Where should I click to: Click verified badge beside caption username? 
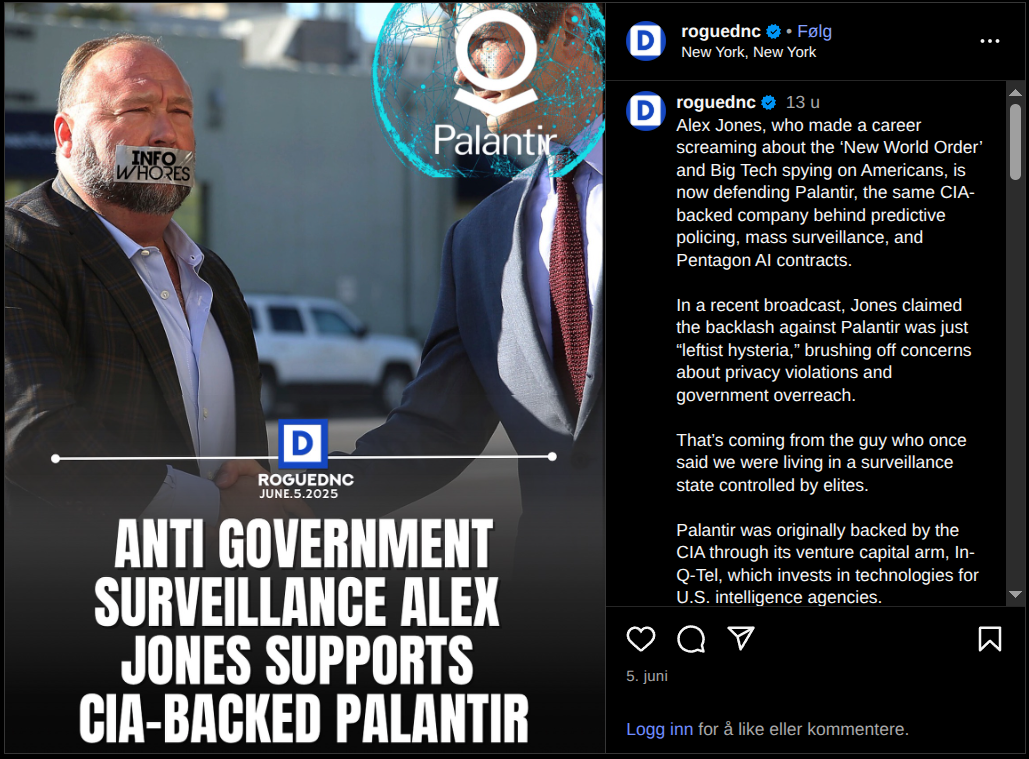click(x=768, y=102)
